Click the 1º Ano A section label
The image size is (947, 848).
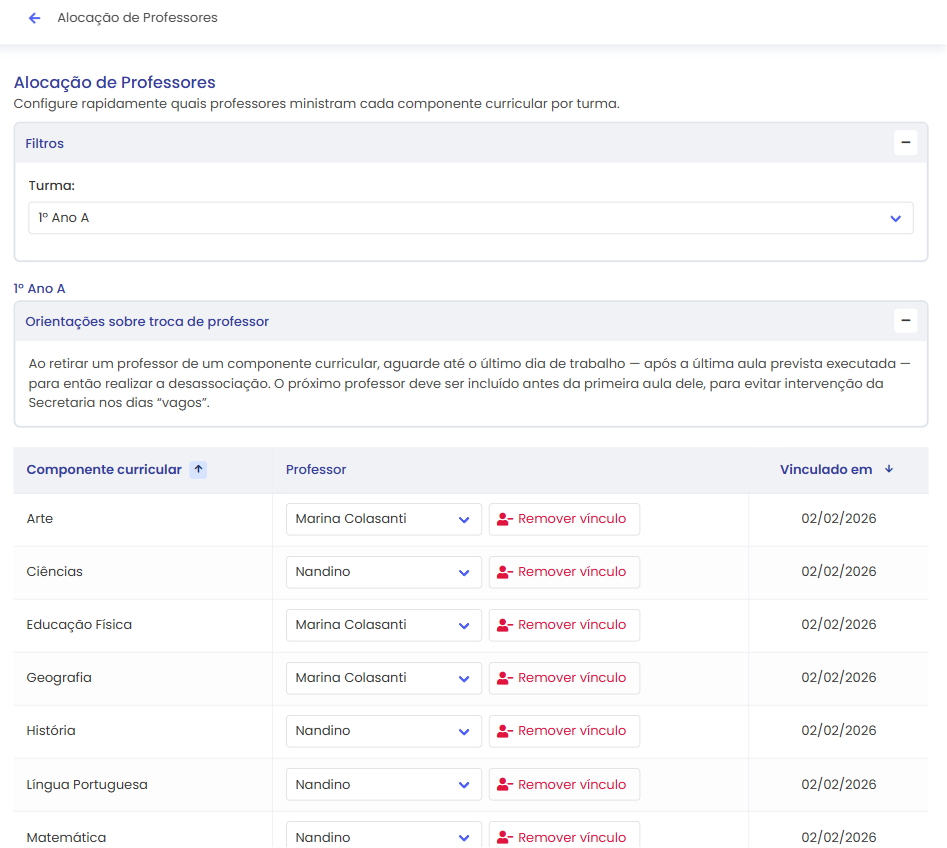click(x=39, y=289)
